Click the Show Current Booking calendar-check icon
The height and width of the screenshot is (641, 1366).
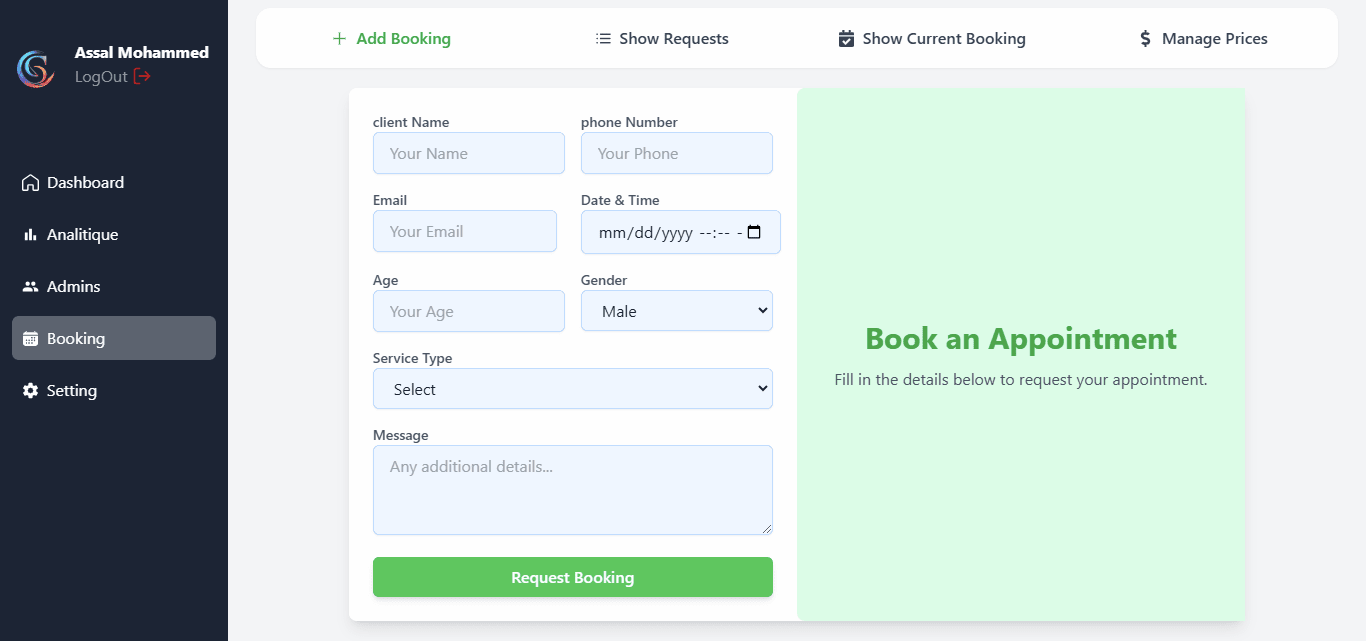[846, 39]
